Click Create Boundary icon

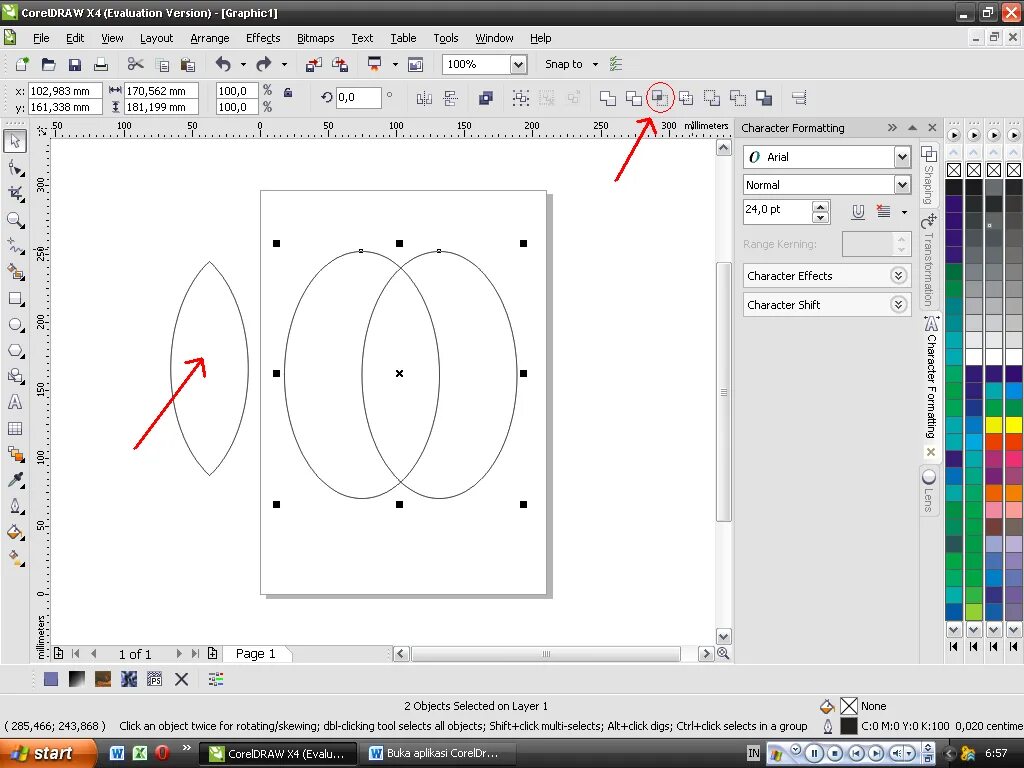764,98
